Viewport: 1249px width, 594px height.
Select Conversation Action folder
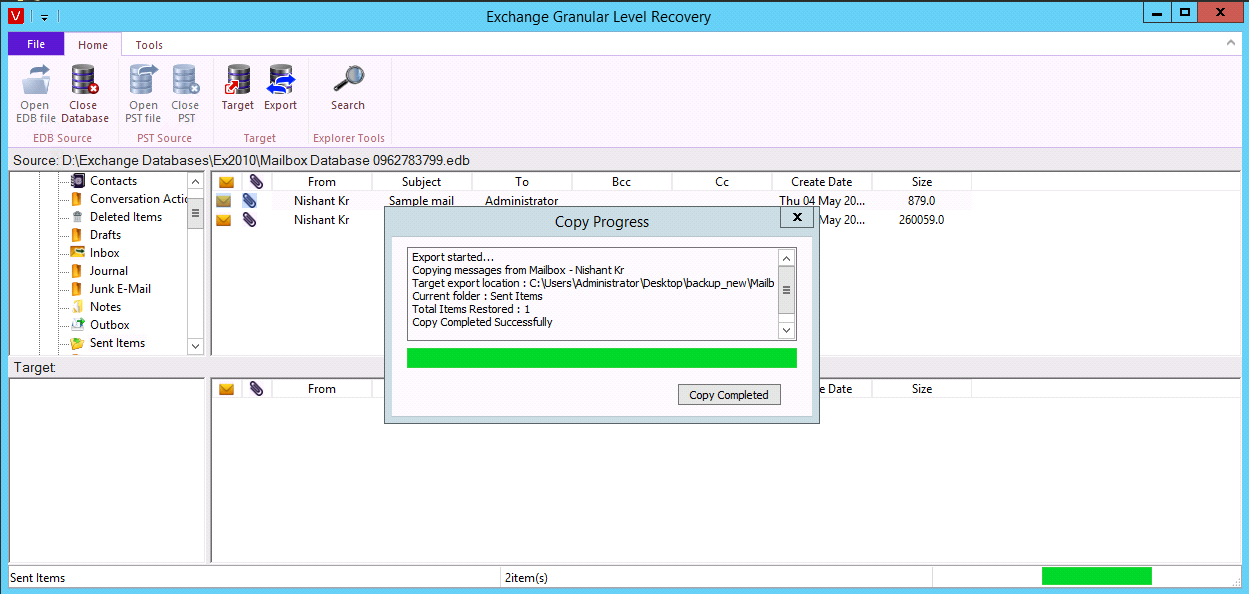(139, 199)
